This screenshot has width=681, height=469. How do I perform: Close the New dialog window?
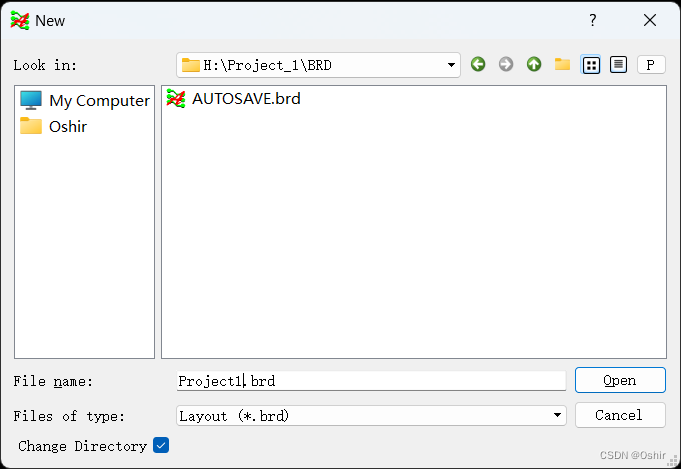click(x=650, y=20)
